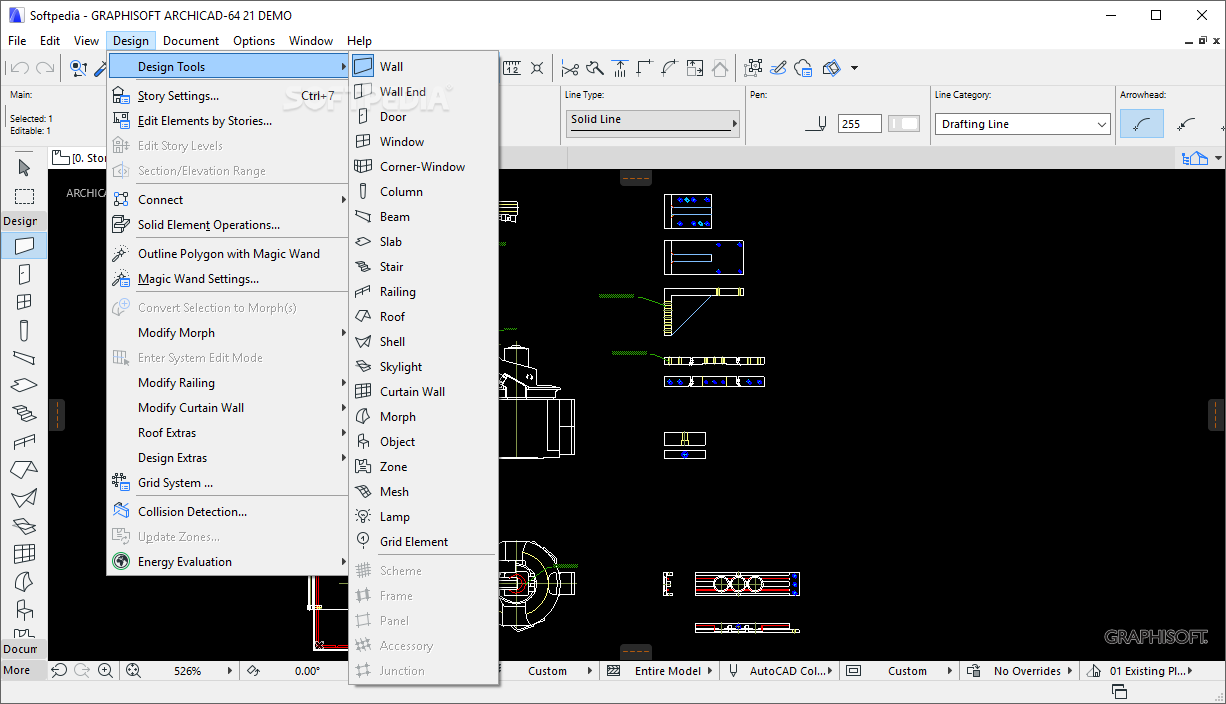Choose the Door tool in the left toolbox

[24, 273]
